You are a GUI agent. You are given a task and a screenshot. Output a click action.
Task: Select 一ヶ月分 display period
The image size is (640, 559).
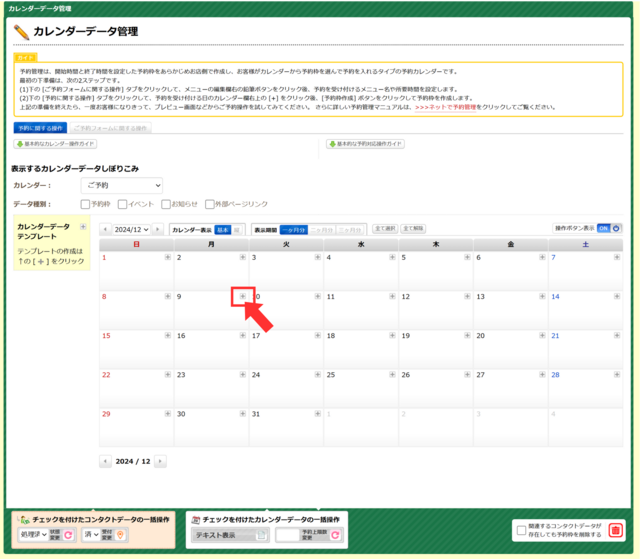293,230
